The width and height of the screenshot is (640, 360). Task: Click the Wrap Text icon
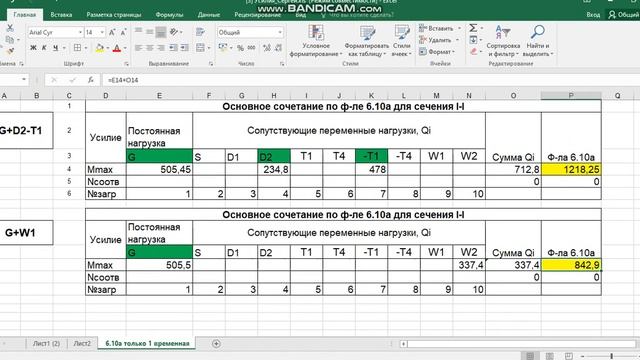pyautogui.click(x=200, y=31)
